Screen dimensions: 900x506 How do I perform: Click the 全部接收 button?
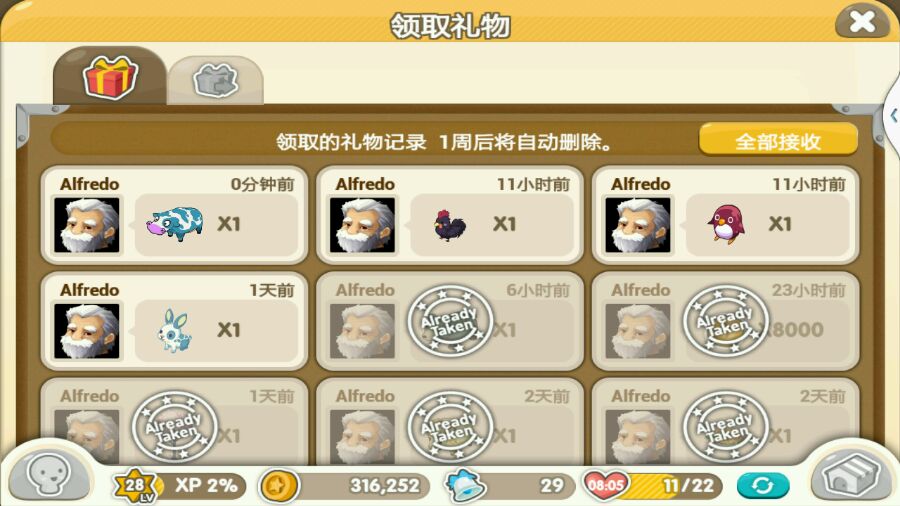click(778, 140)
